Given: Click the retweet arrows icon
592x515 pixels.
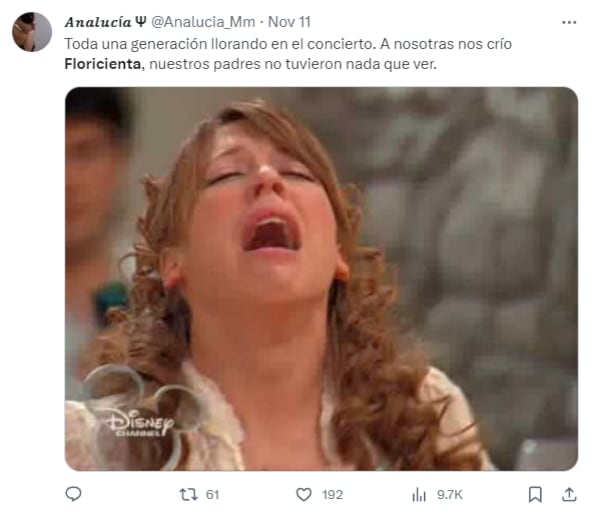Looking at the screenshot, I should point(188,495).
